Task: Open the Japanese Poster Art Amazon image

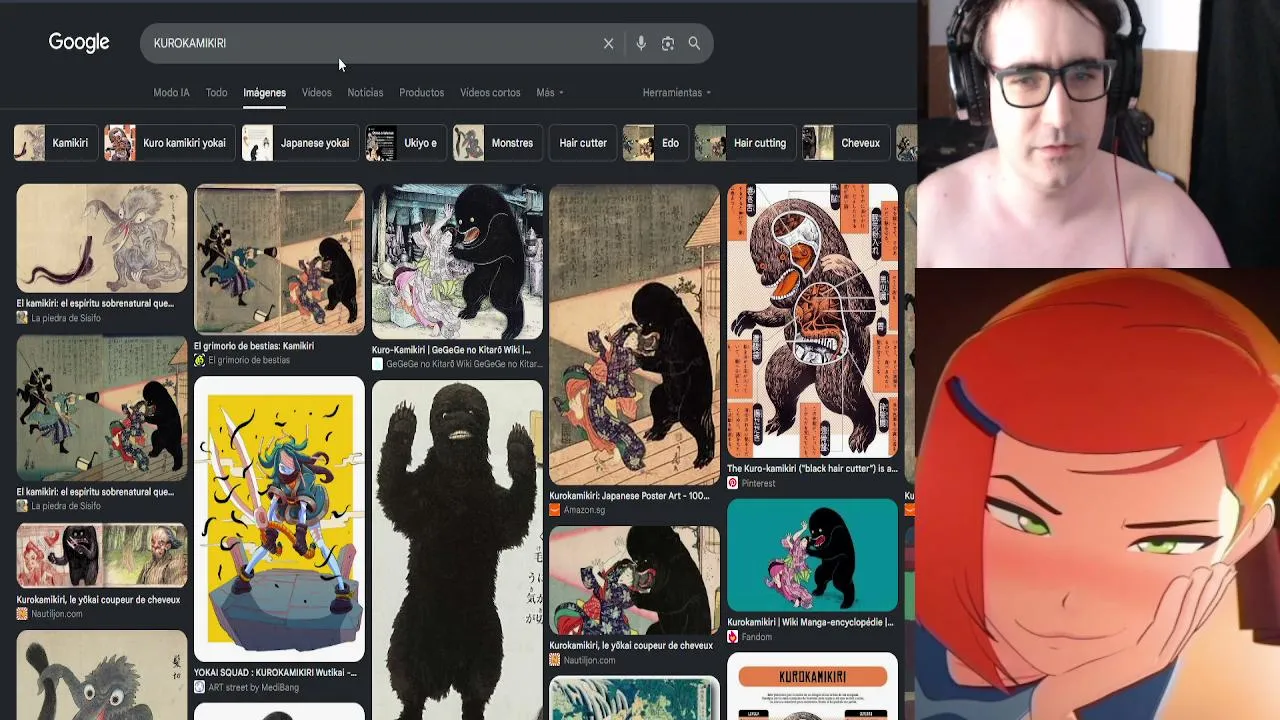Action: [634, 334]
